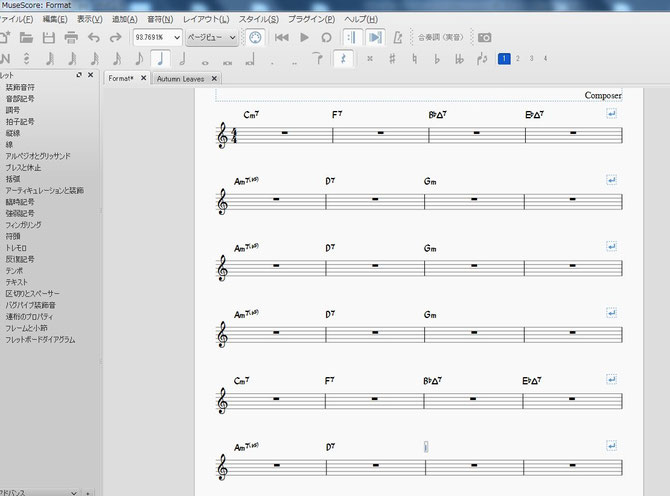Viewport: 670px width, 496px height.
Task: Select whole note duration
Action: click(205, 63)
